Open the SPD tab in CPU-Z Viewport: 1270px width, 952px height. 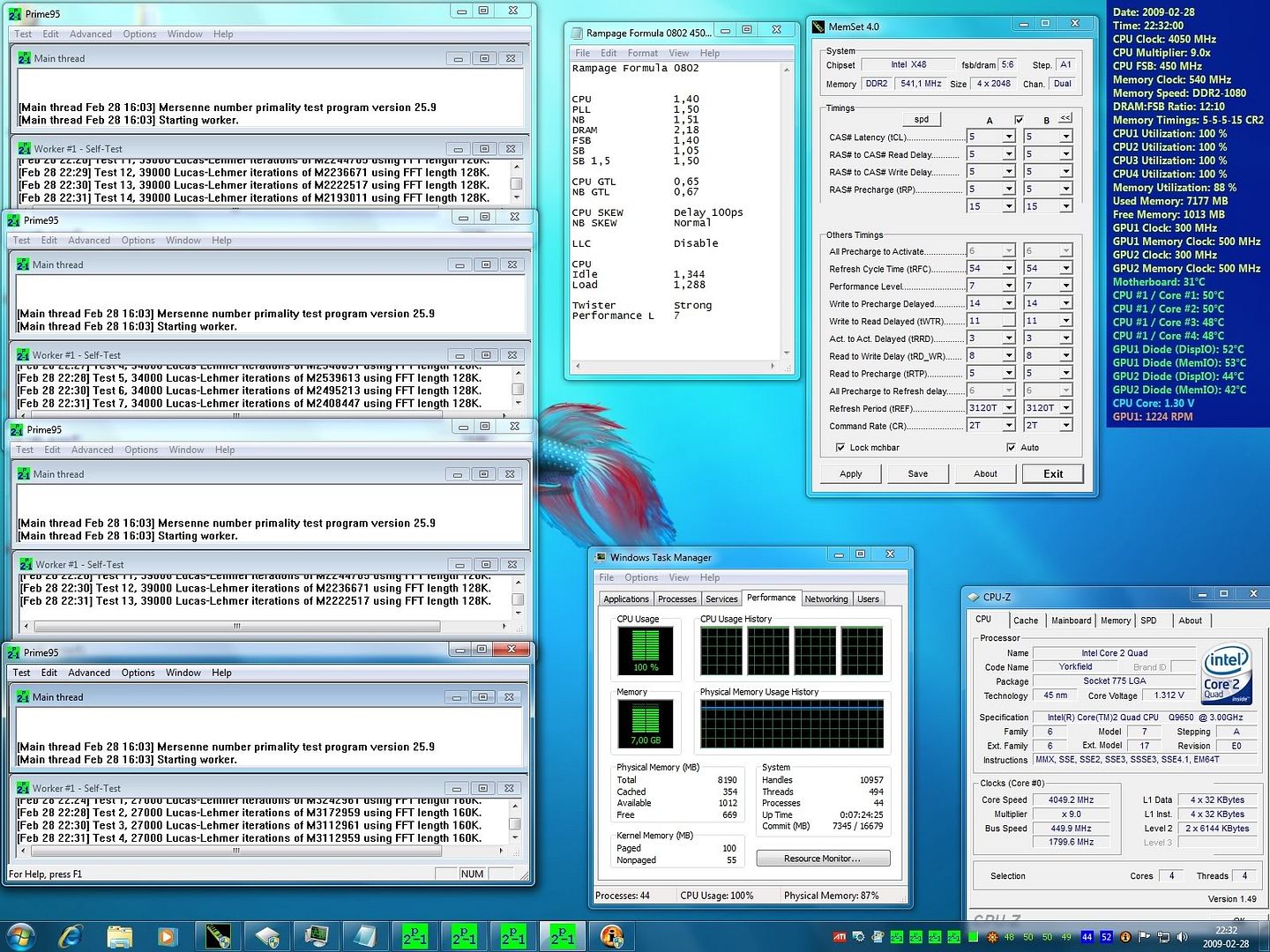click(1148, 621)
